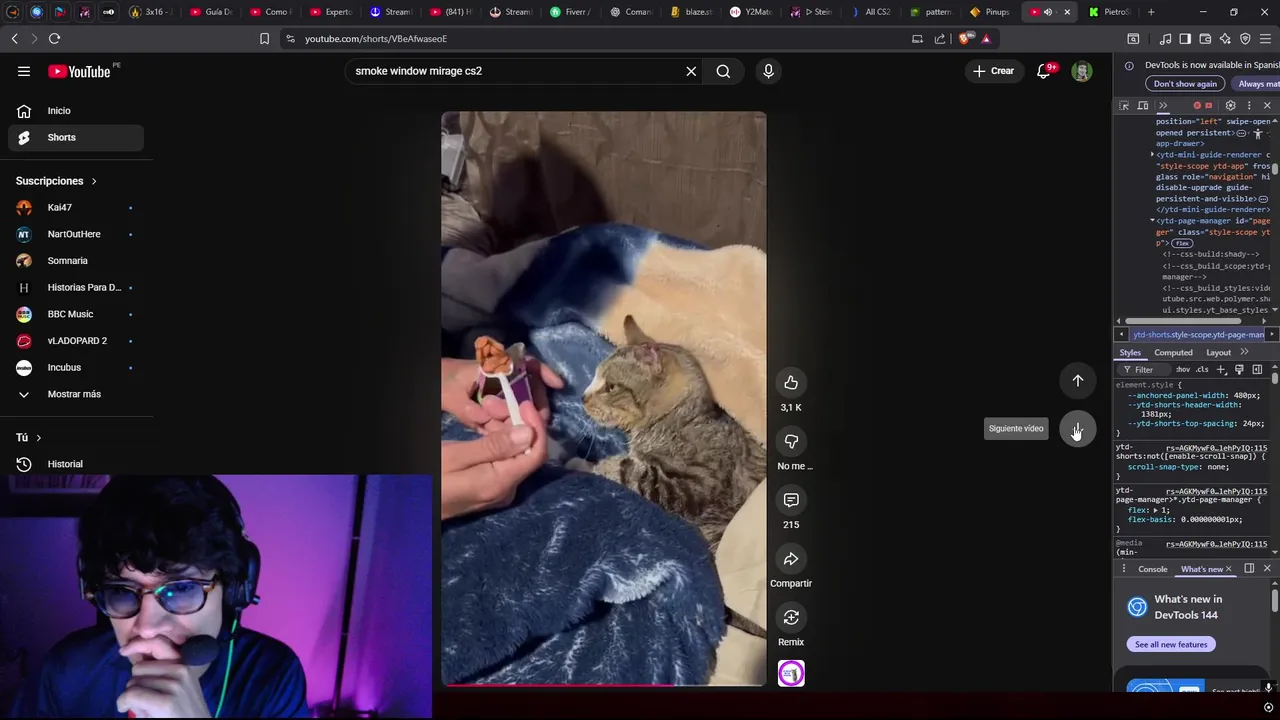The width and height of the screenshot is (1280, 720).
Task: Expand Suscripciones section
Action: point(57,181)
